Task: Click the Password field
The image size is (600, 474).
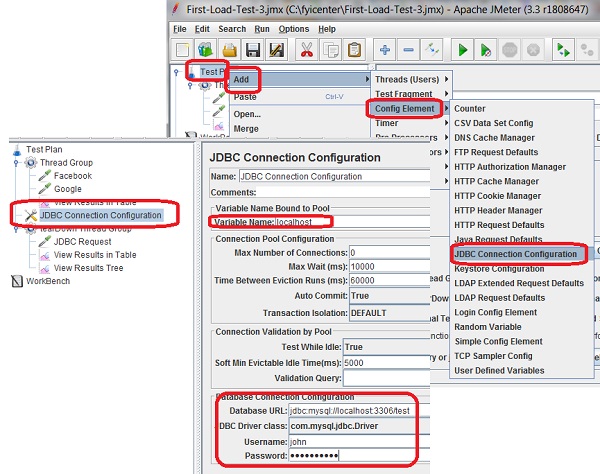Action: tap(359, 456)
